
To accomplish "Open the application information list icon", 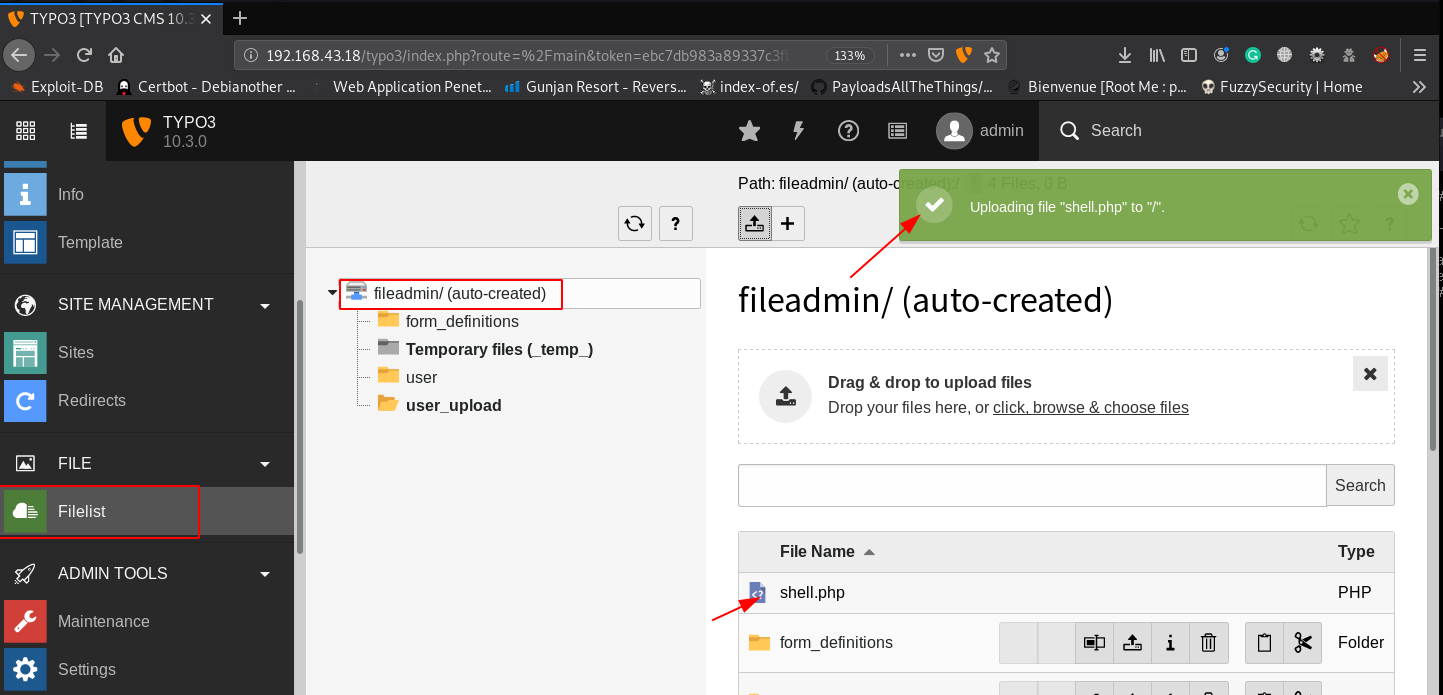I will coord(898,130).
